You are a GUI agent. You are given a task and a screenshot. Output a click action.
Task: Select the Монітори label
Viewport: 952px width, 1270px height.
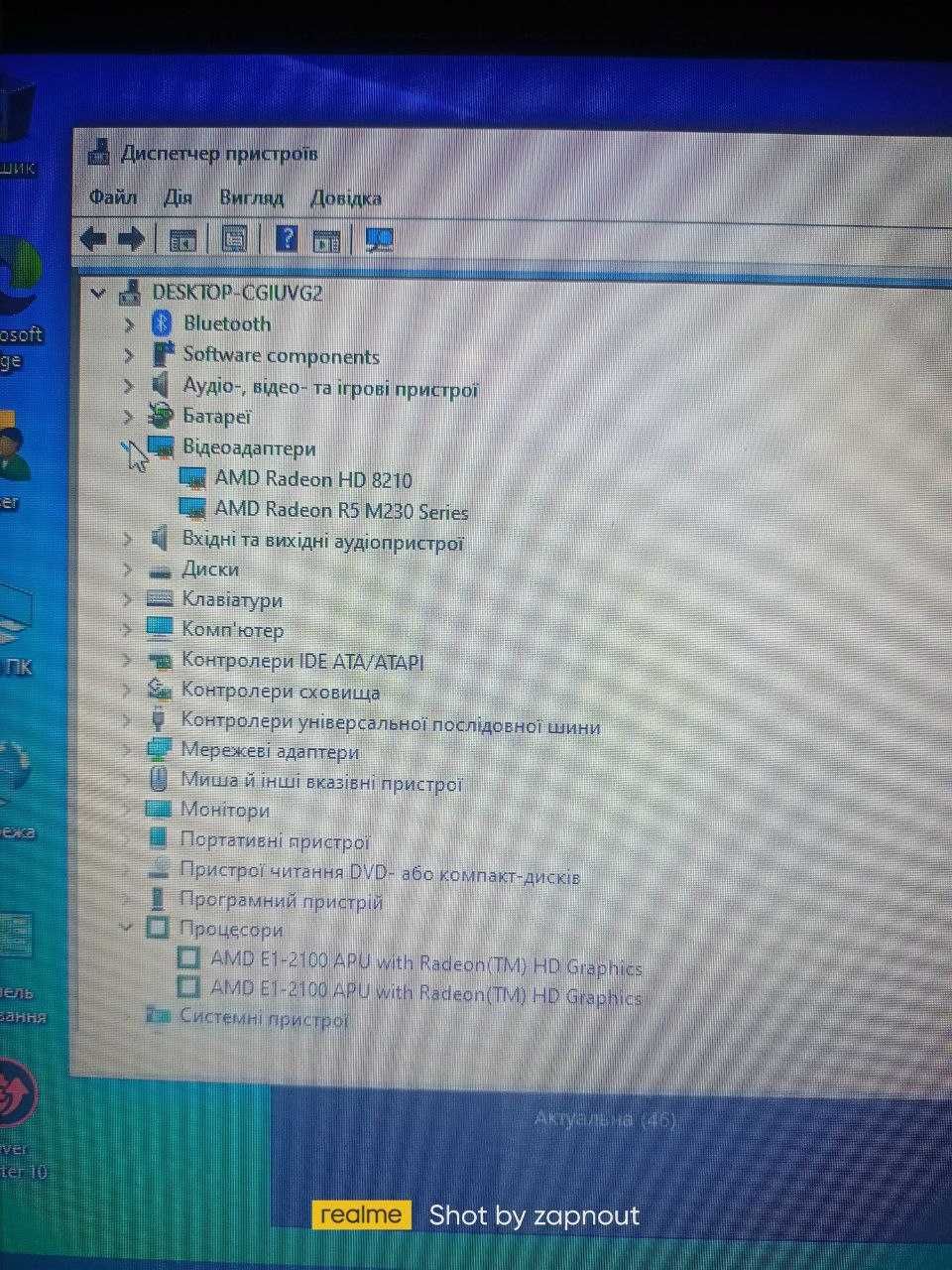click(225, 811)
